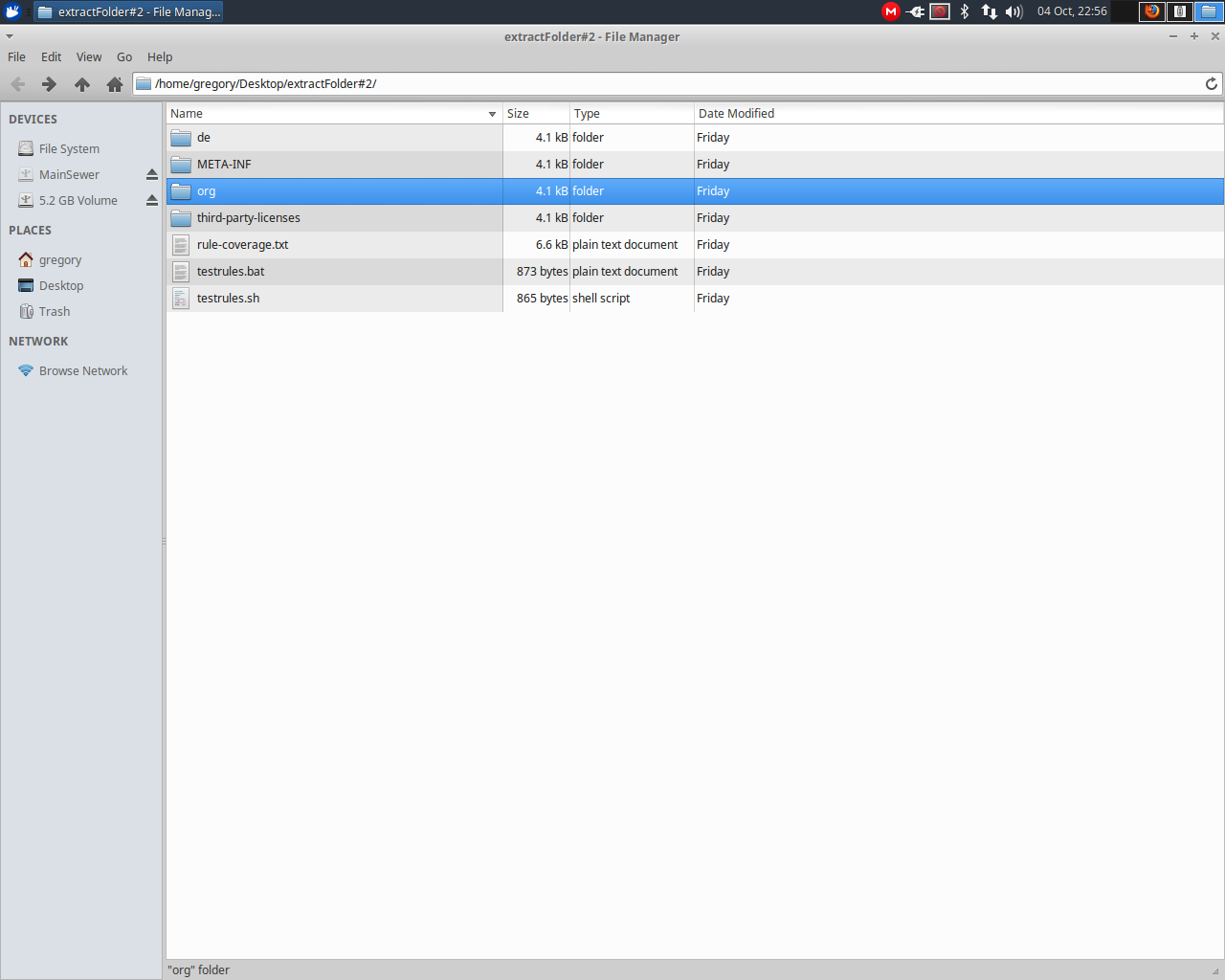Click the red prohibition-sign tray icon

[940, 11]
